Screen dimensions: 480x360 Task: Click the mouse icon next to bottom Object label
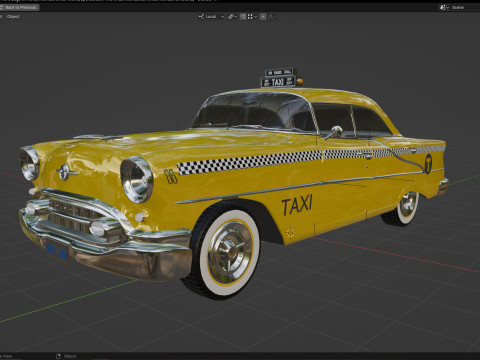coord(58,356)
